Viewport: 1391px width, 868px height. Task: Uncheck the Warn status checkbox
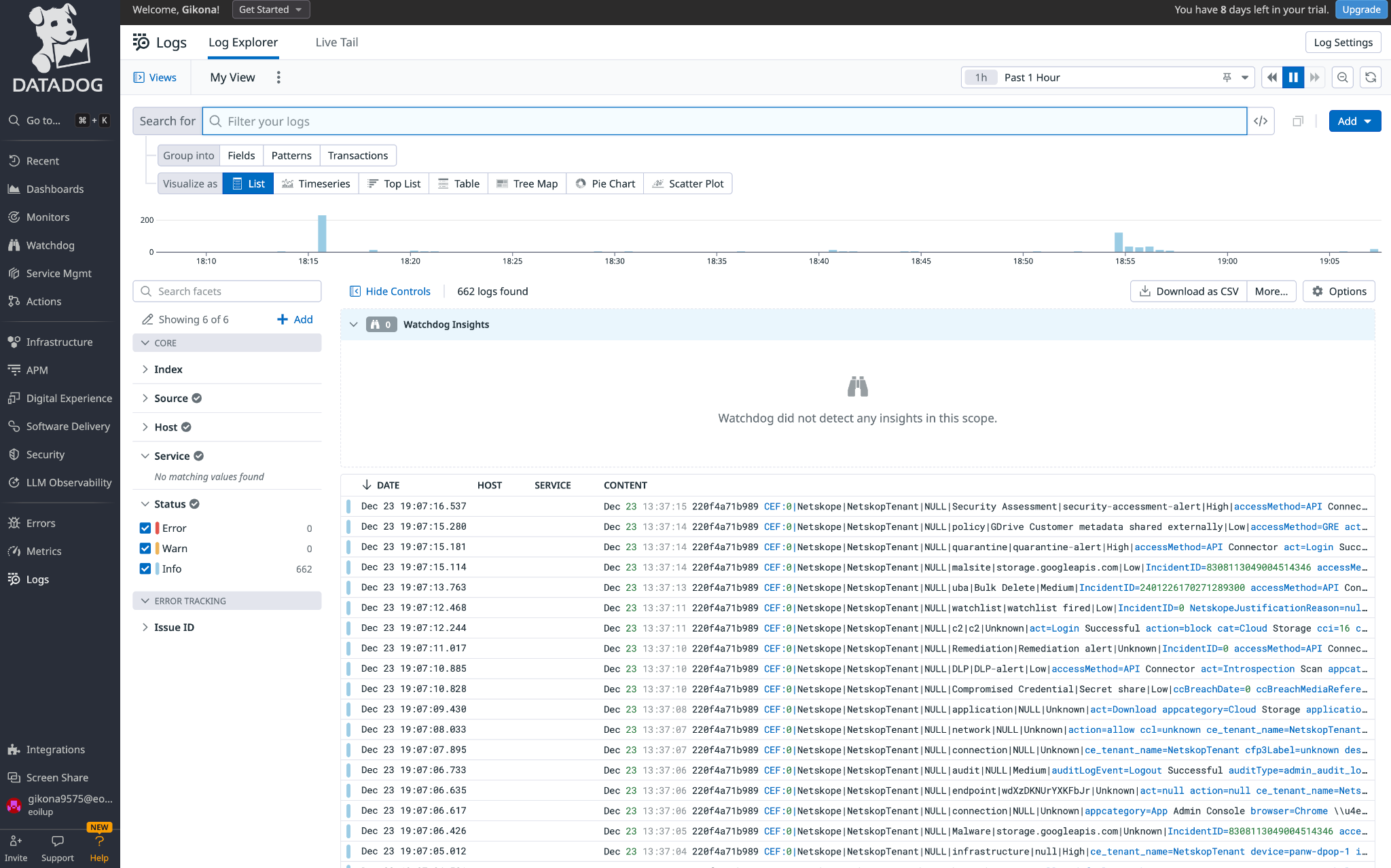click(x=145, y=548)
